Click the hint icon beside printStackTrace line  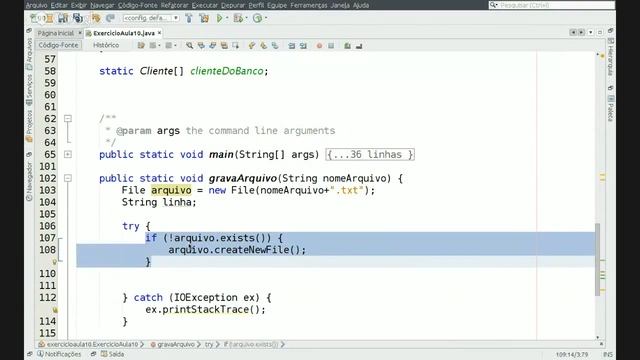click(55, 309)
